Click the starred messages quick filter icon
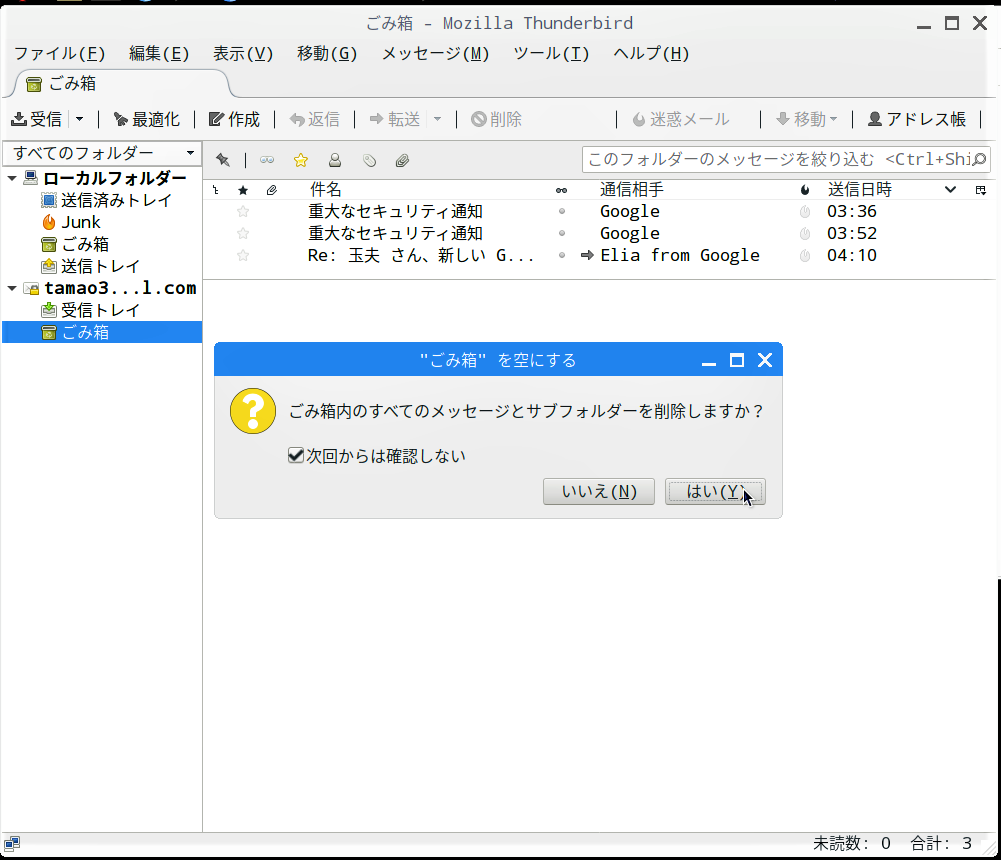Viewport: 1001px width, 860px height. [300, 160]
